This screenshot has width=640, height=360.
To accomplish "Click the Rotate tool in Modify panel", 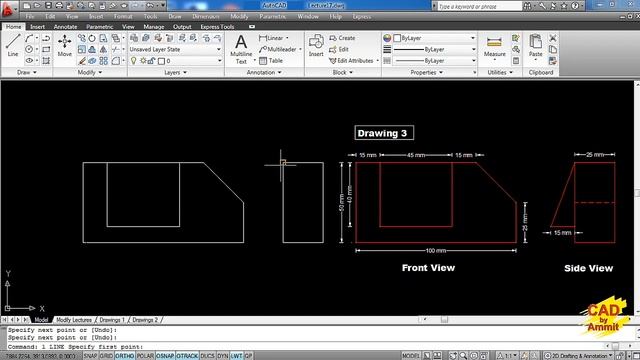I will 92,38.
